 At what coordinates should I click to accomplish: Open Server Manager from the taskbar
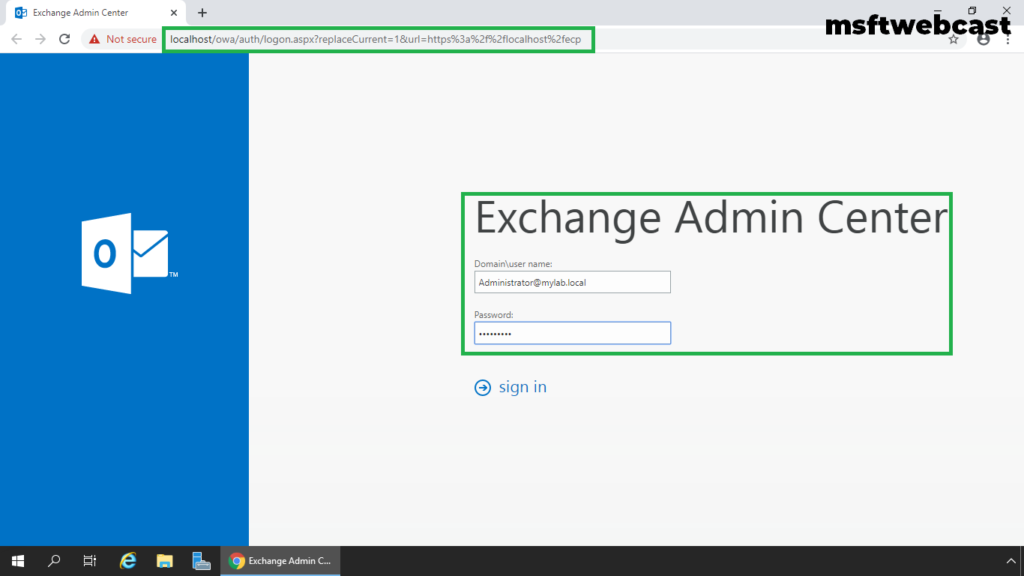(201, 561)
